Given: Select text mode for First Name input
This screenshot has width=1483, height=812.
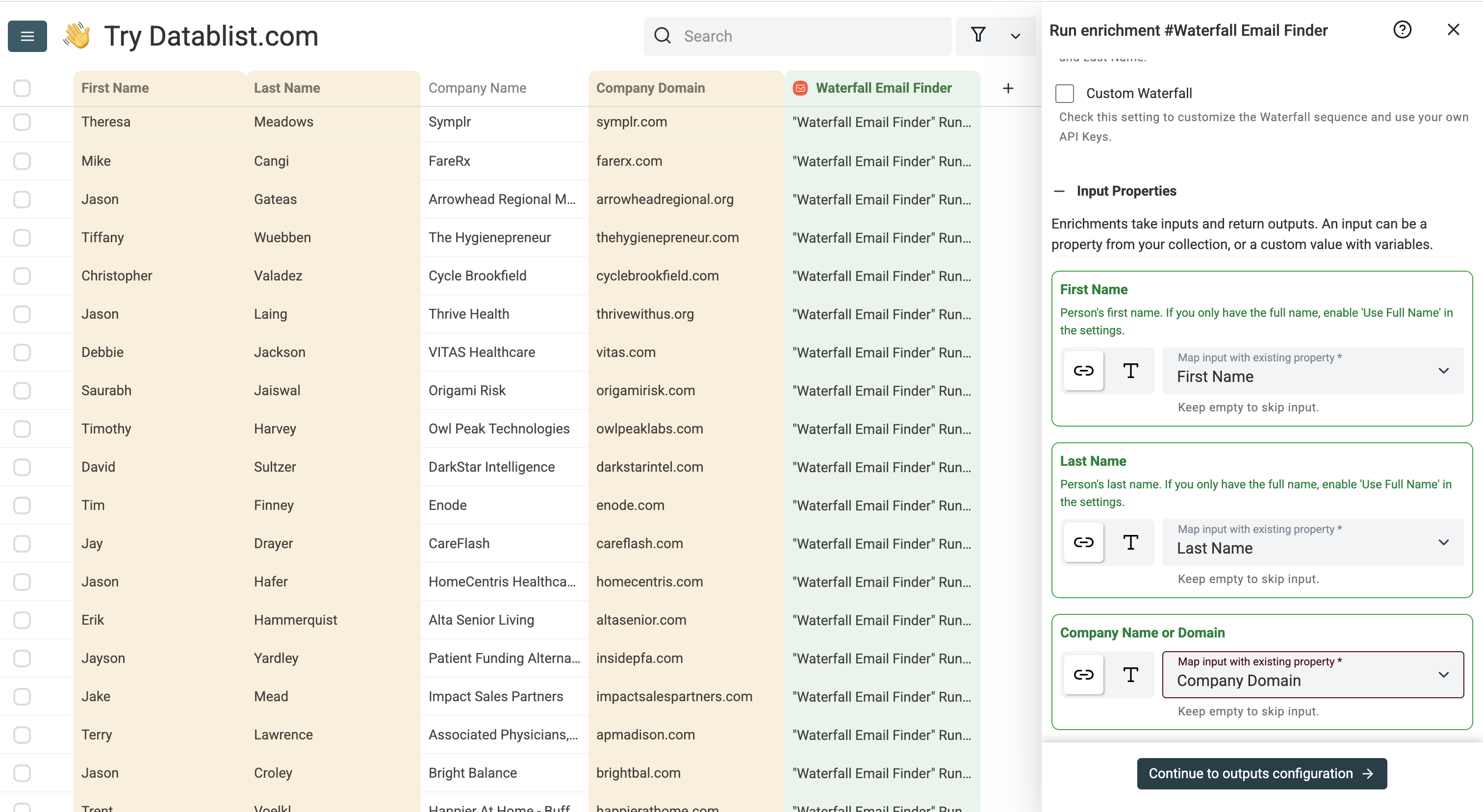Looking at the screenshot, I should click(1131, 371).
